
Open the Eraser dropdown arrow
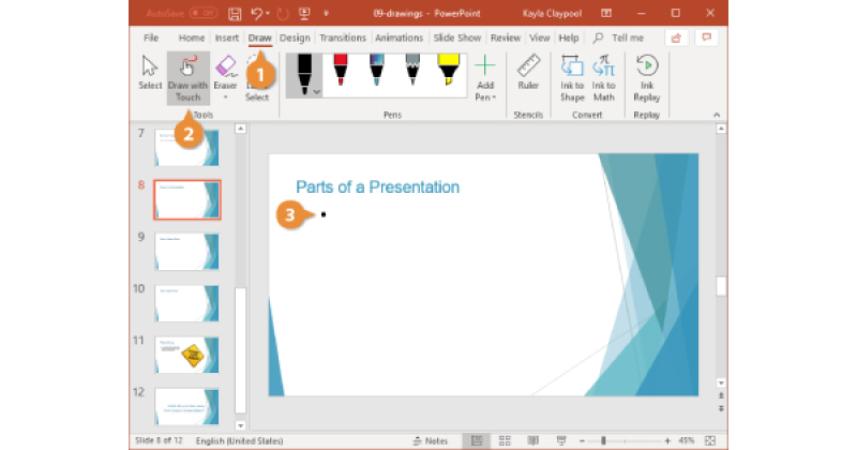pyautogui.click(x=225, y=98)
